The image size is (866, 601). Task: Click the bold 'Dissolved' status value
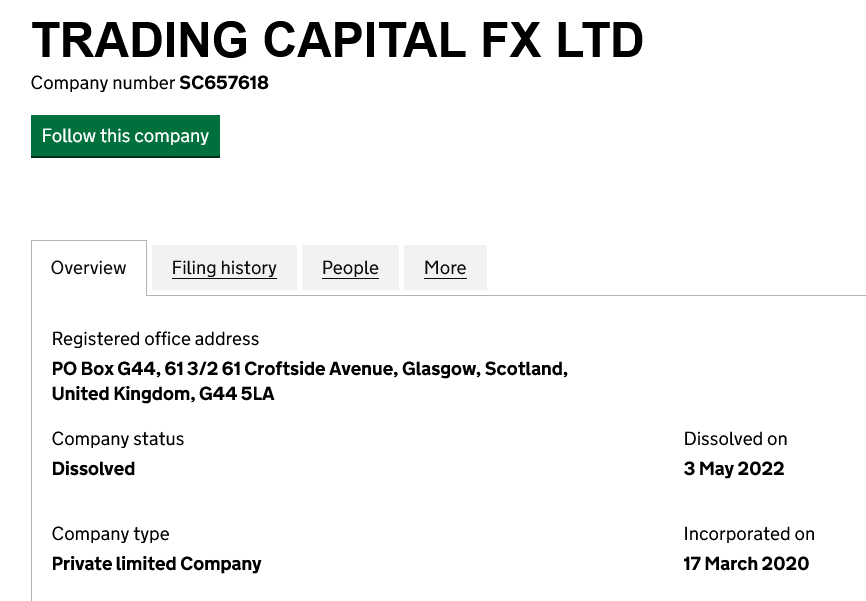93,469
